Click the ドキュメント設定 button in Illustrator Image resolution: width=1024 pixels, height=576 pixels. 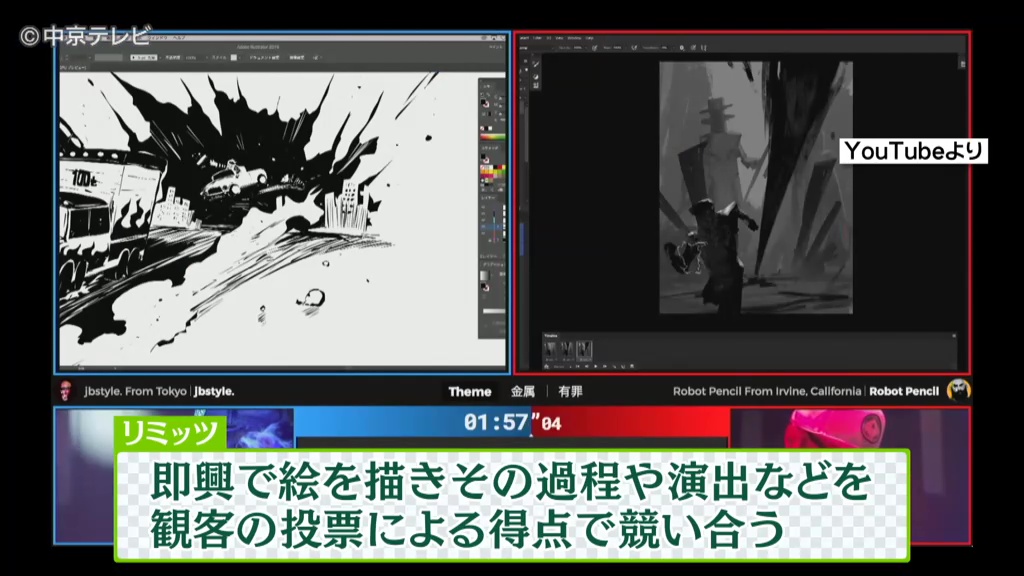coord(264,57)
